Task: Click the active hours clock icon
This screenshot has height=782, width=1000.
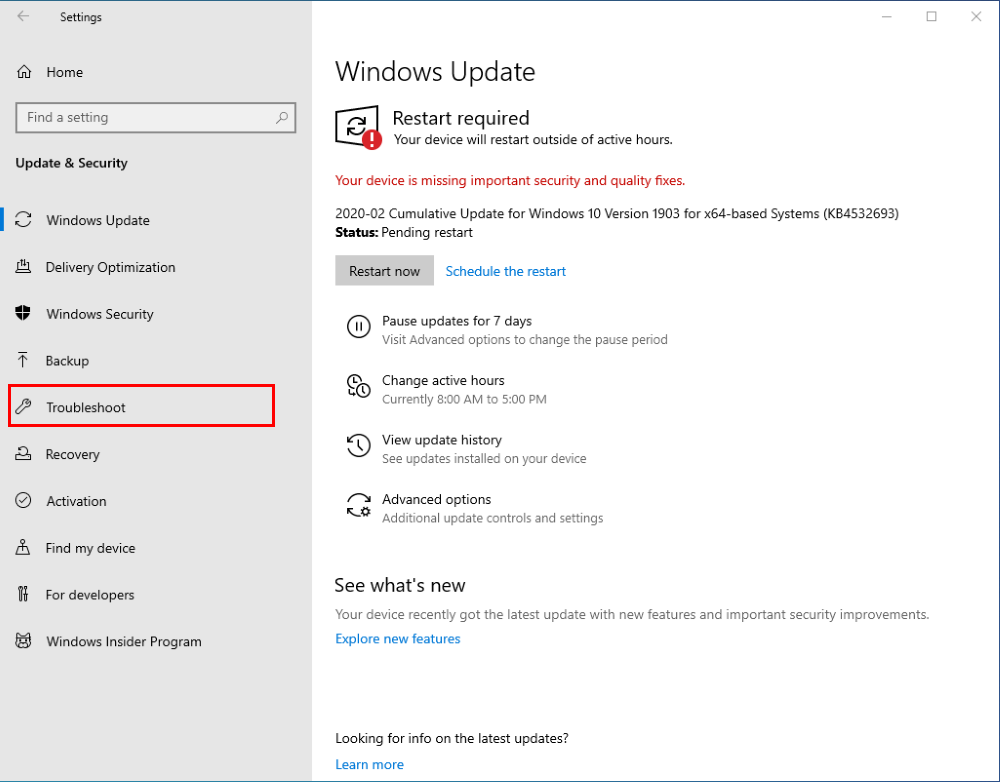Action: click(x=358, y=386)
